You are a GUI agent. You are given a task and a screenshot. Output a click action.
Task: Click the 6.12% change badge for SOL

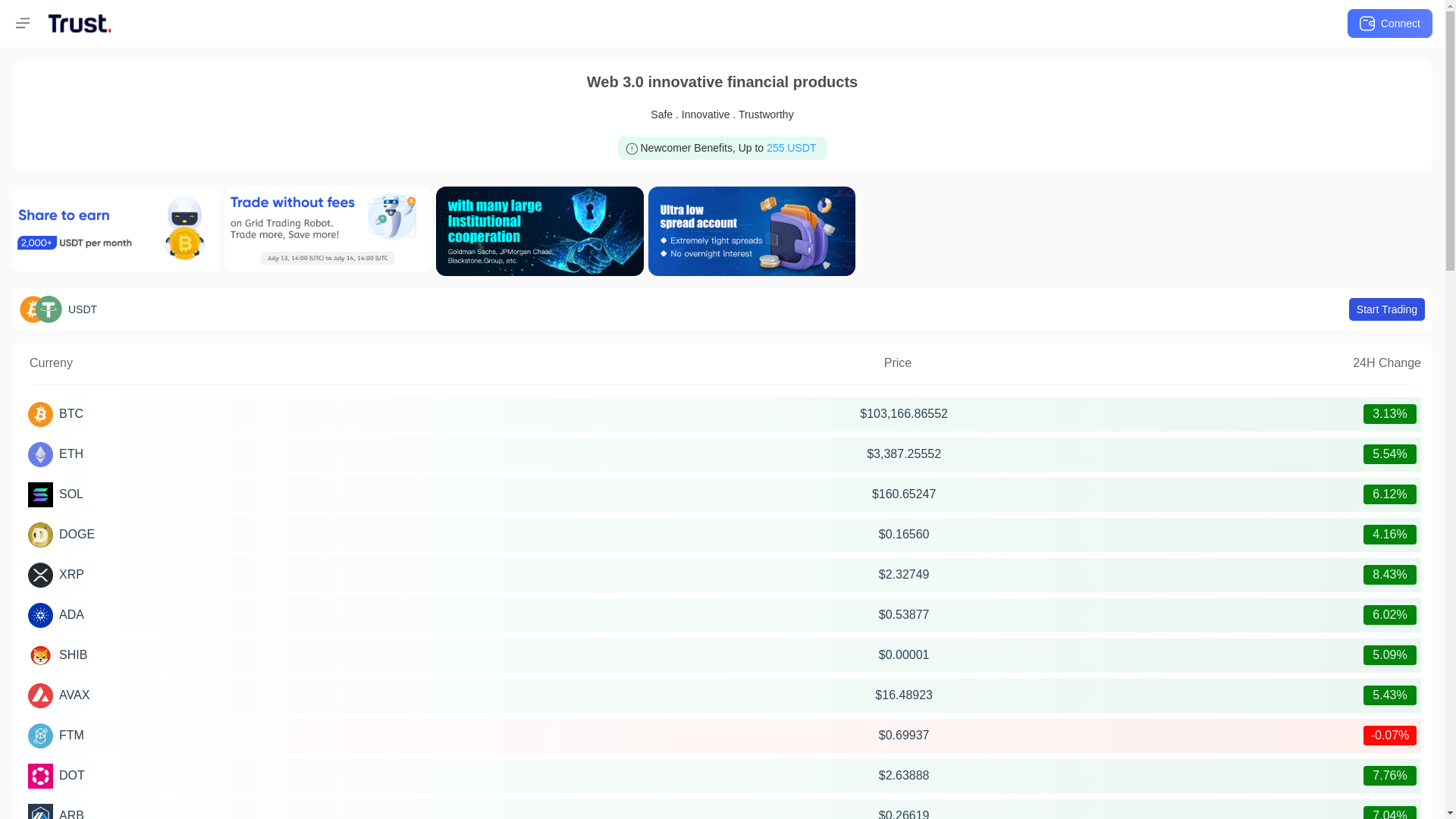click(1389, 494)
